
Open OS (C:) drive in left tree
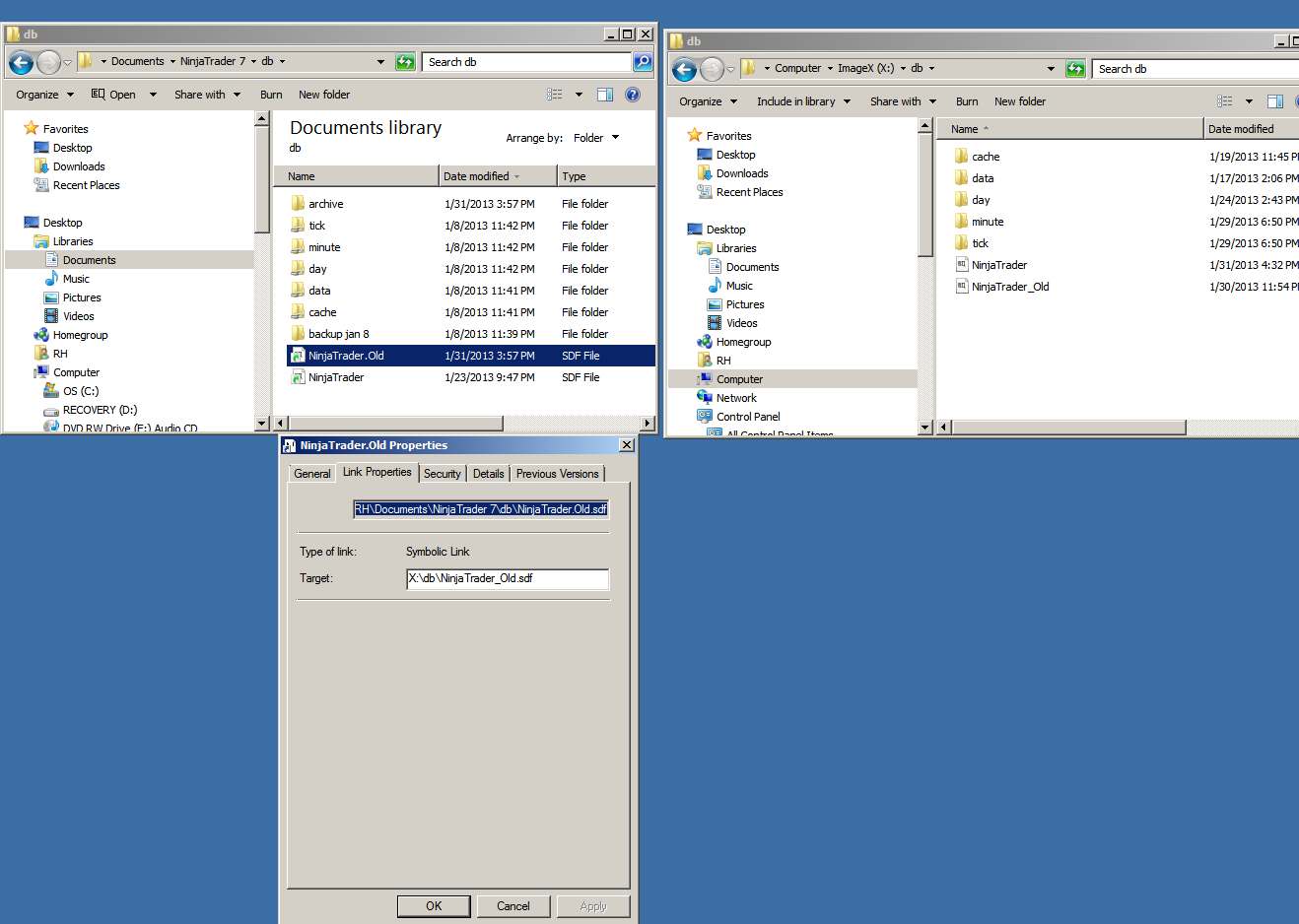pos(81,391)
